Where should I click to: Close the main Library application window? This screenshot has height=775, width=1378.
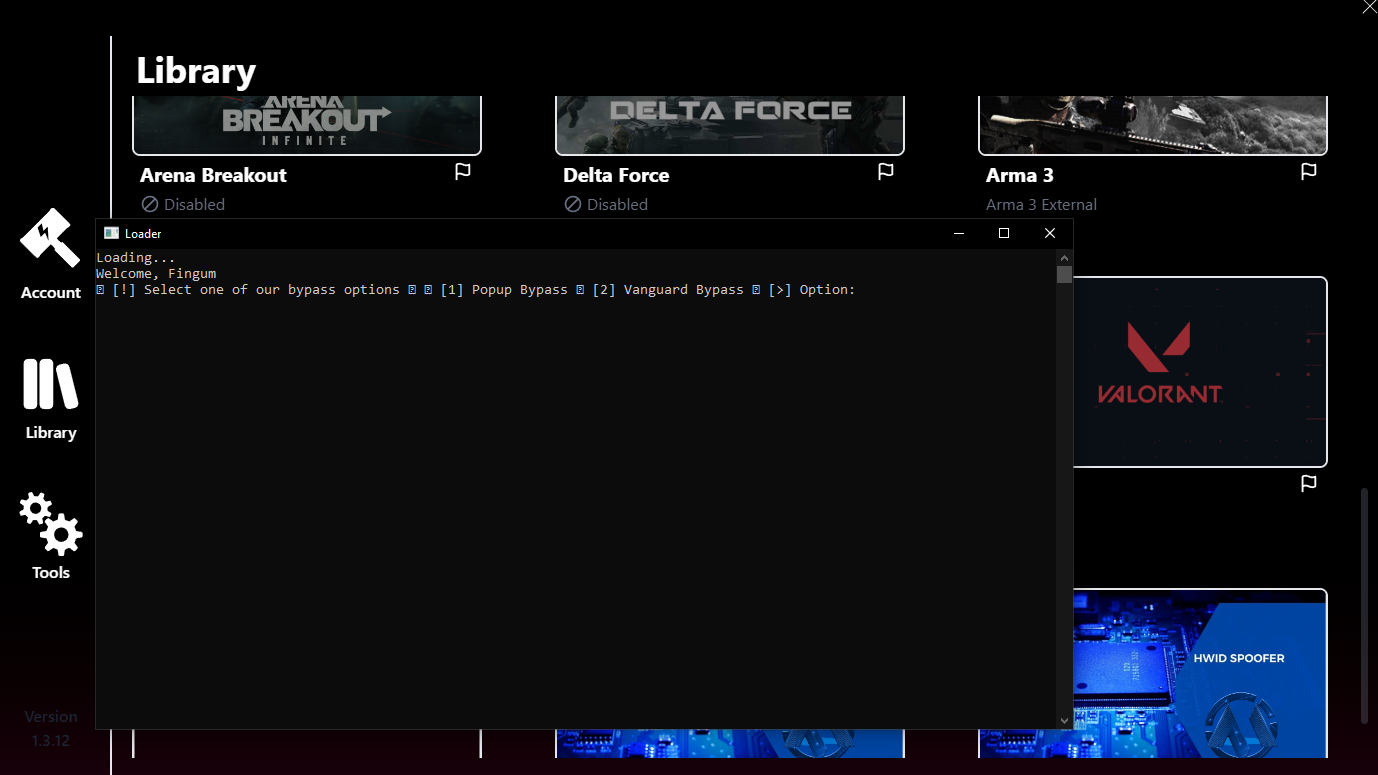tap(1369, 7)
